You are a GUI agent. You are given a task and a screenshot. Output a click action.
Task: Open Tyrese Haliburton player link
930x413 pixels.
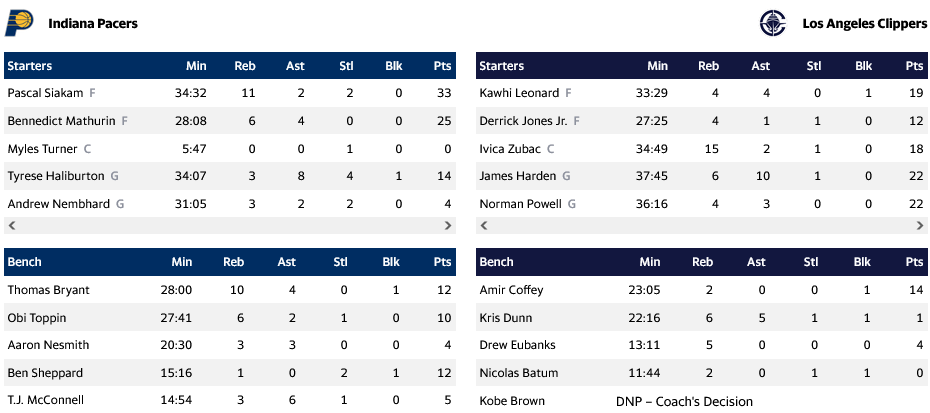pyautogui.click(x=56, y=176)
